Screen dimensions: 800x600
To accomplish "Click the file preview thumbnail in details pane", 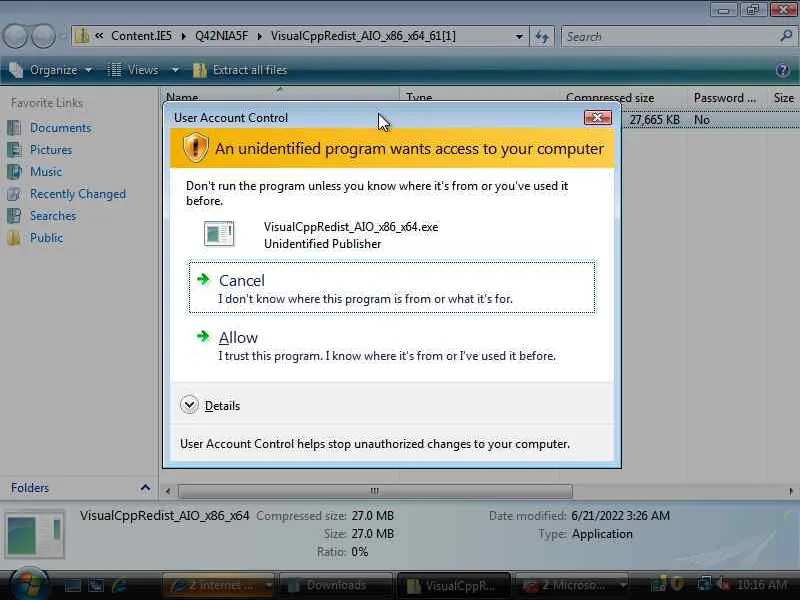I will pos(35,534).
